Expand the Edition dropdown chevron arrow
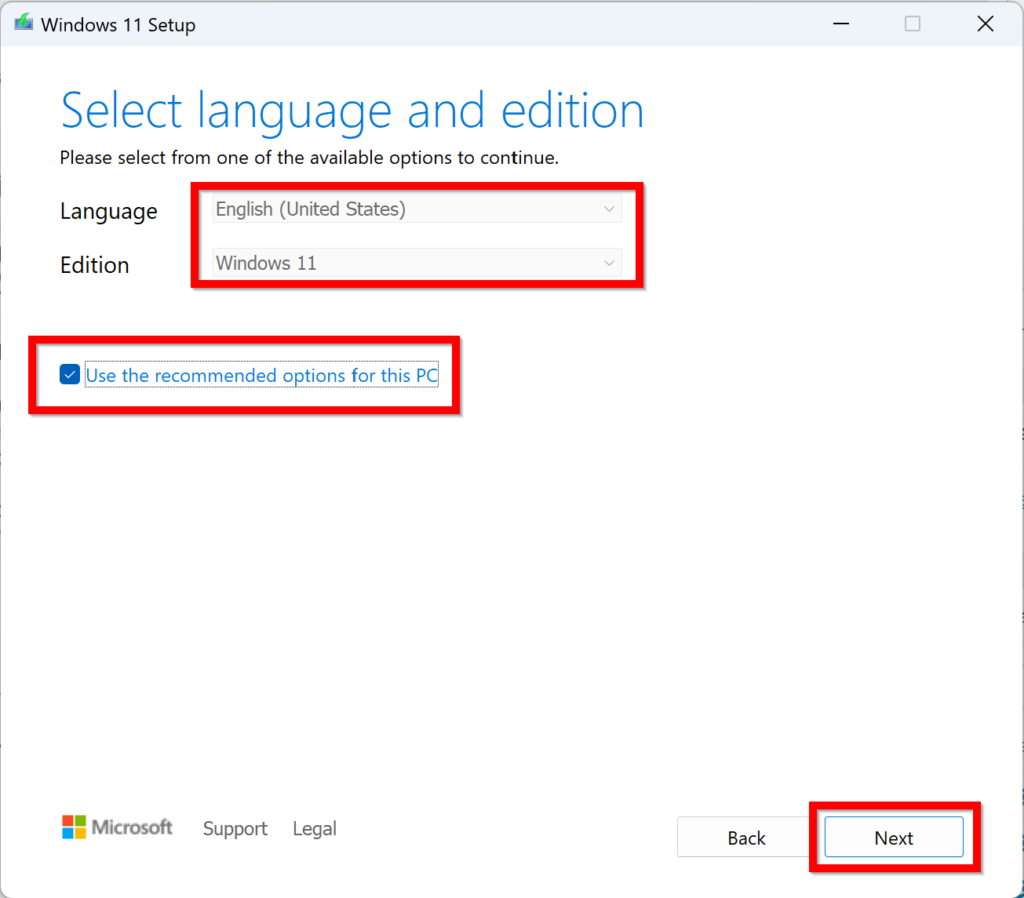1024x898 pixels. [609, 263]
